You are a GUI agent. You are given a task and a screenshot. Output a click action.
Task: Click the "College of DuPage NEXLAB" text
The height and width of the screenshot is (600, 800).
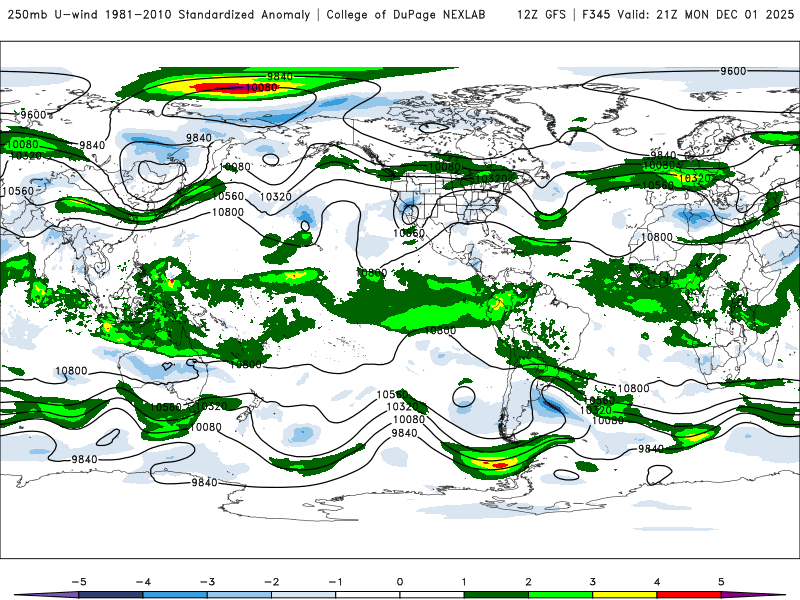(x=406, y=15)
